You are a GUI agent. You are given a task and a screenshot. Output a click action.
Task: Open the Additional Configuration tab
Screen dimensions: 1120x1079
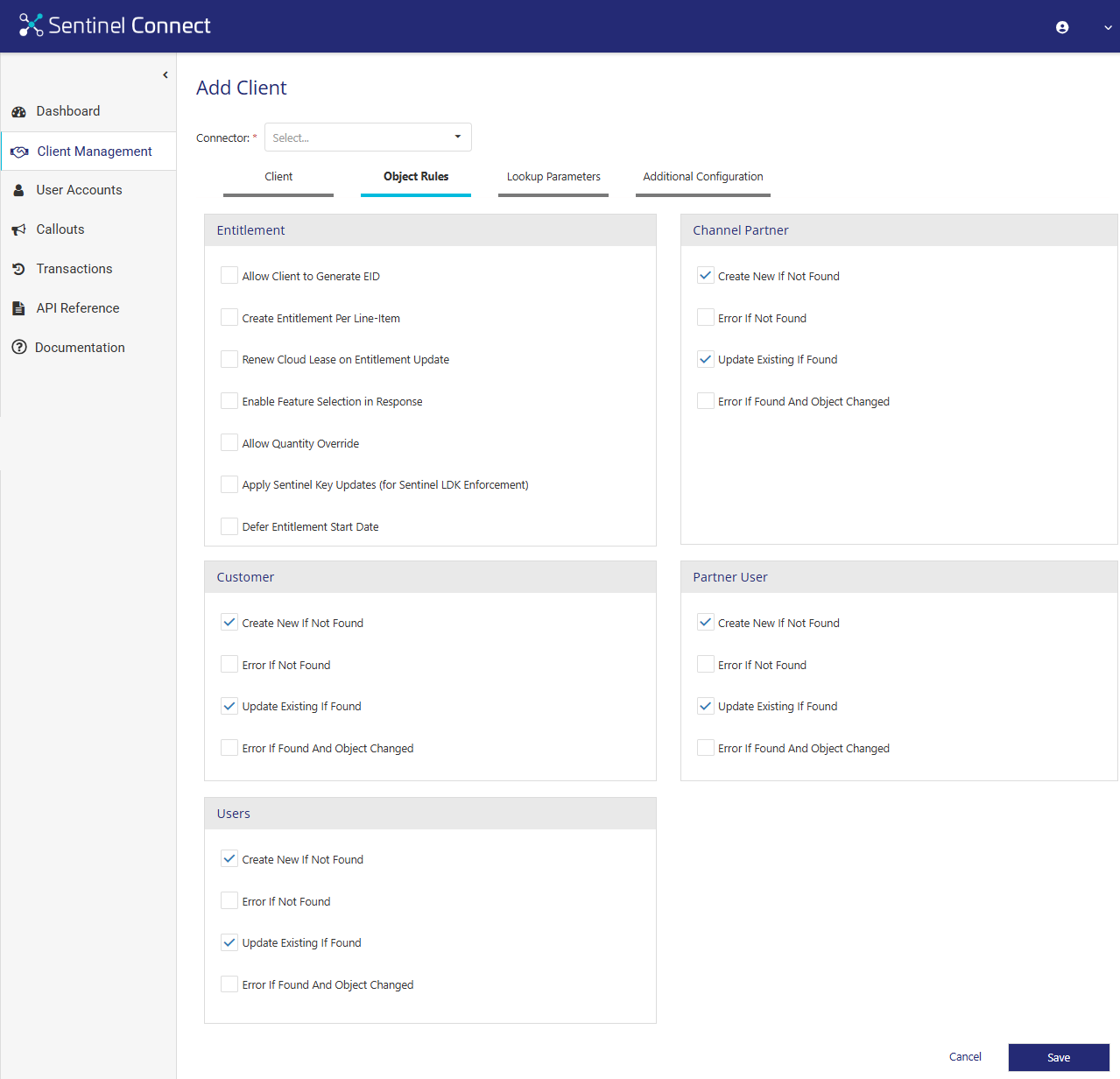pos(702,177)
